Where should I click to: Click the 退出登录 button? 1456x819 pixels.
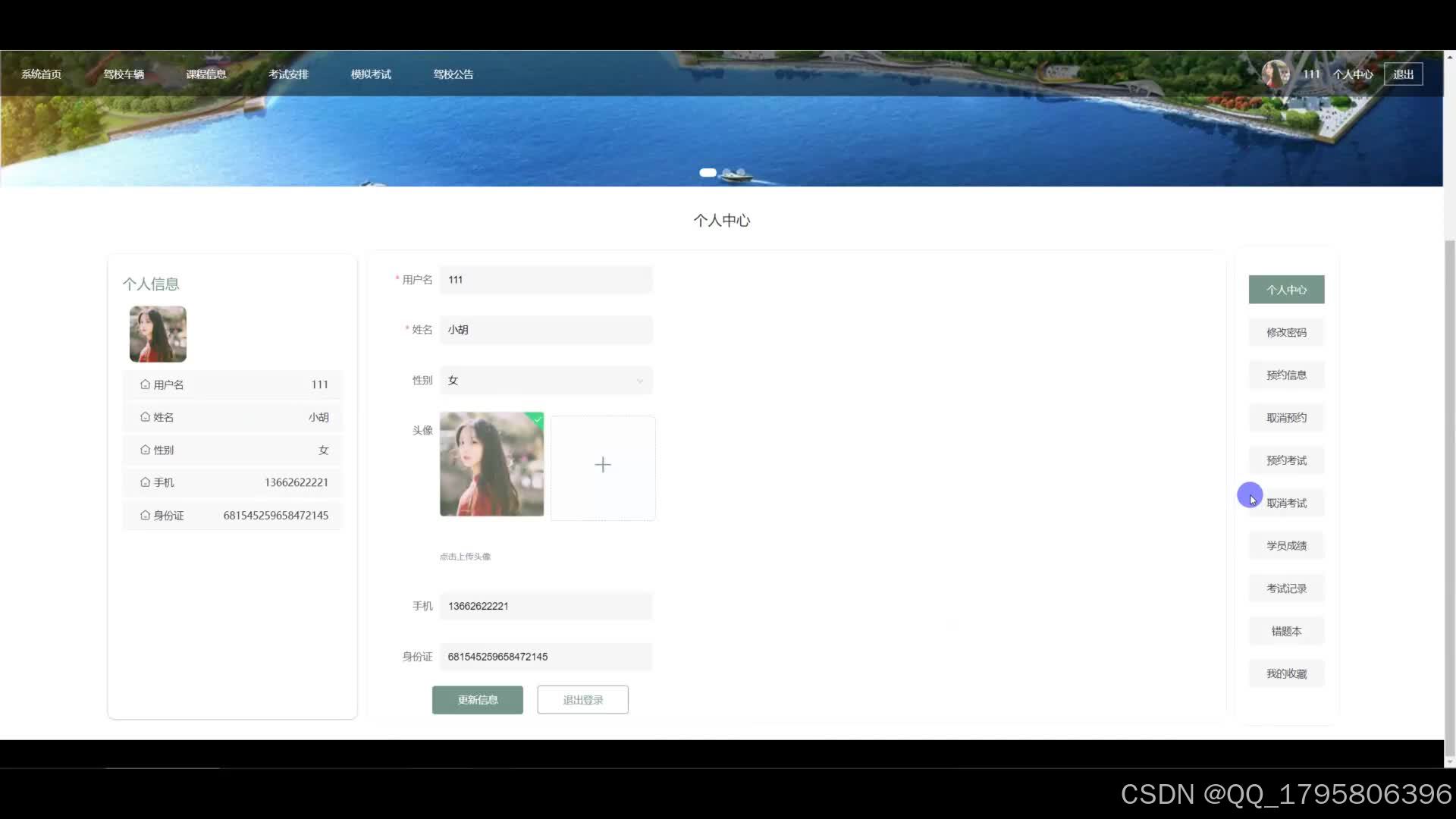coord(582,700)
